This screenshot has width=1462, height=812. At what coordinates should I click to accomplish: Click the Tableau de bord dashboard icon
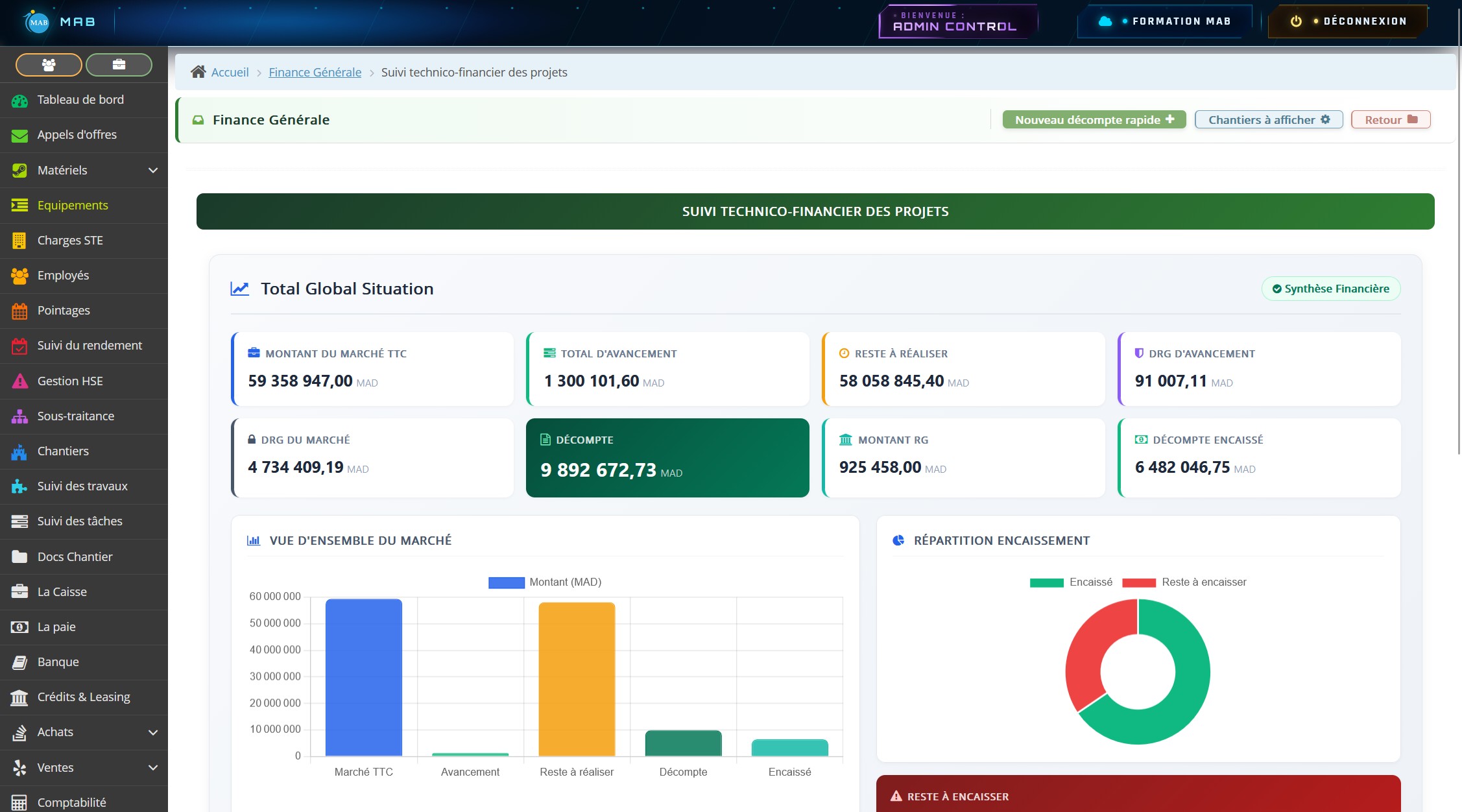[19, 101]
